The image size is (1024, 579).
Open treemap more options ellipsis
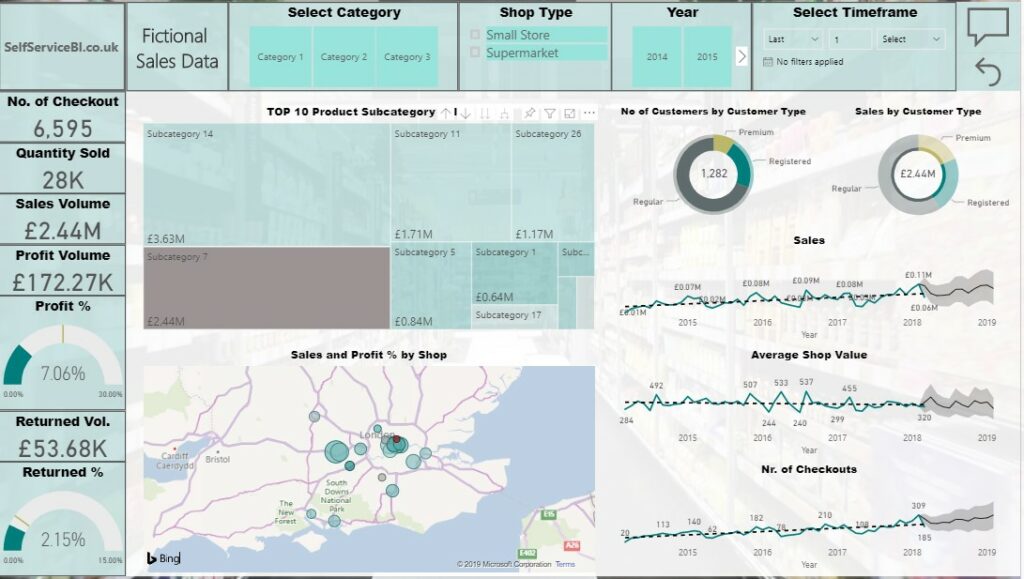[x=589, y=113]
